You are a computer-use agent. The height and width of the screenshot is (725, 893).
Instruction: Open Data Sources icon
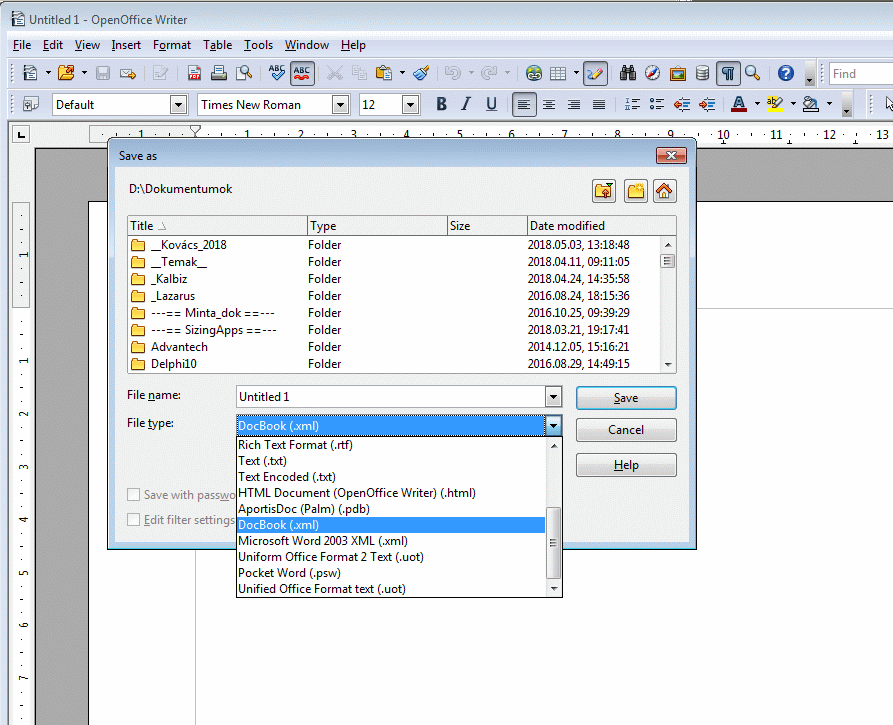pyautogui.click(x=703, y=73)
